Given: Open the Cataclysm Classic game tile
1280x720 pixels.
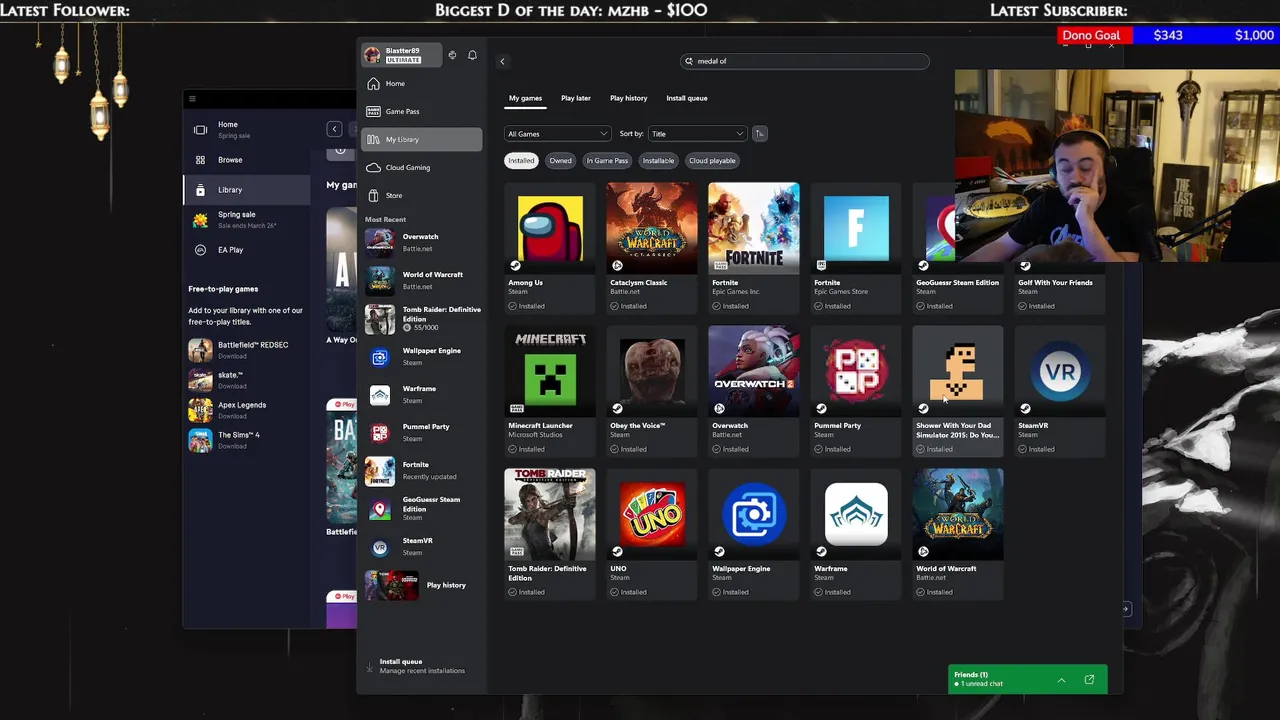Looking at the screenshot, I should [652, 247].
